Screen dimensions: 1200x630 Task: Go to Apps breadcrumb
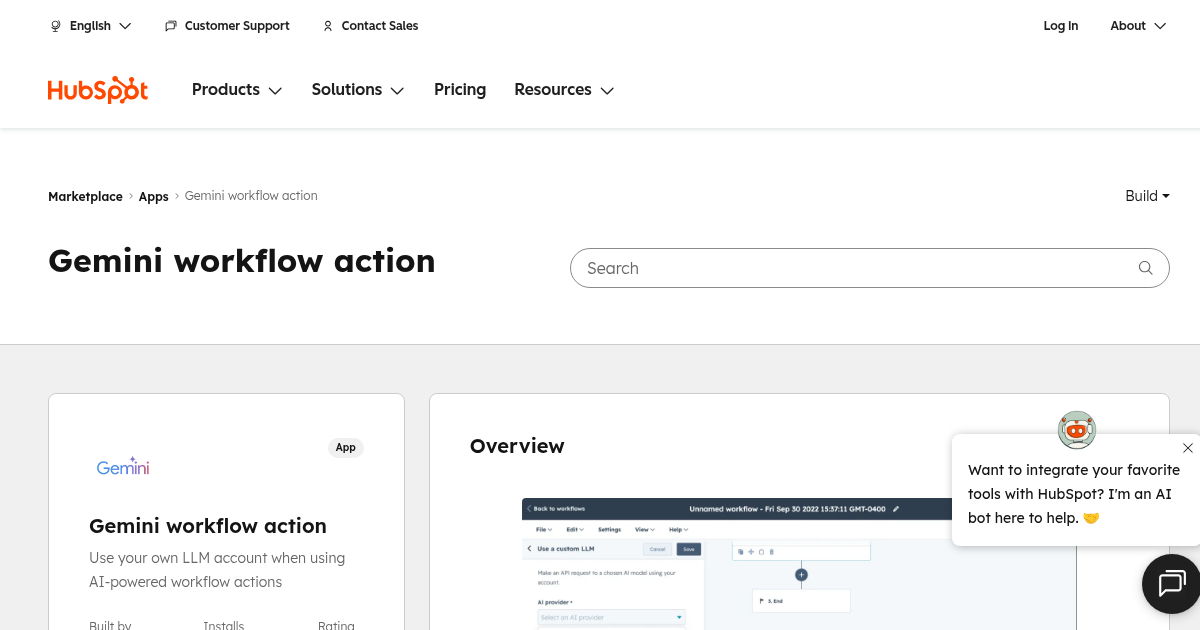(153, 196)
